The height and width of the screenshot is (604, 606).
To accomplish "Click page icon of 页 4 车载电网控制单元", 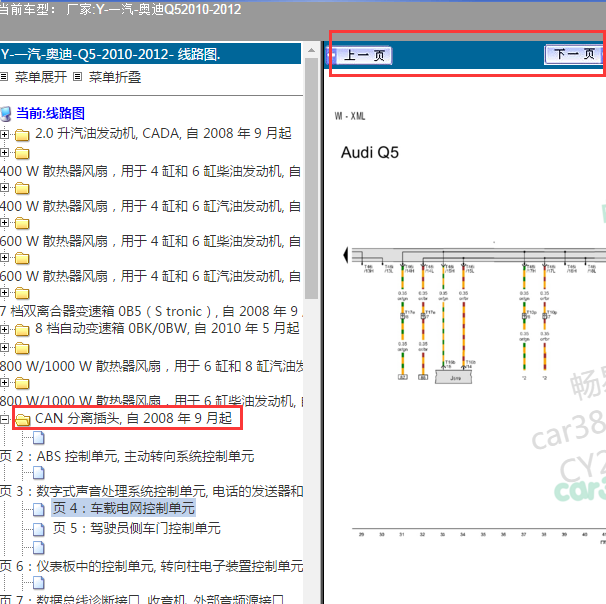I will 39,509.
